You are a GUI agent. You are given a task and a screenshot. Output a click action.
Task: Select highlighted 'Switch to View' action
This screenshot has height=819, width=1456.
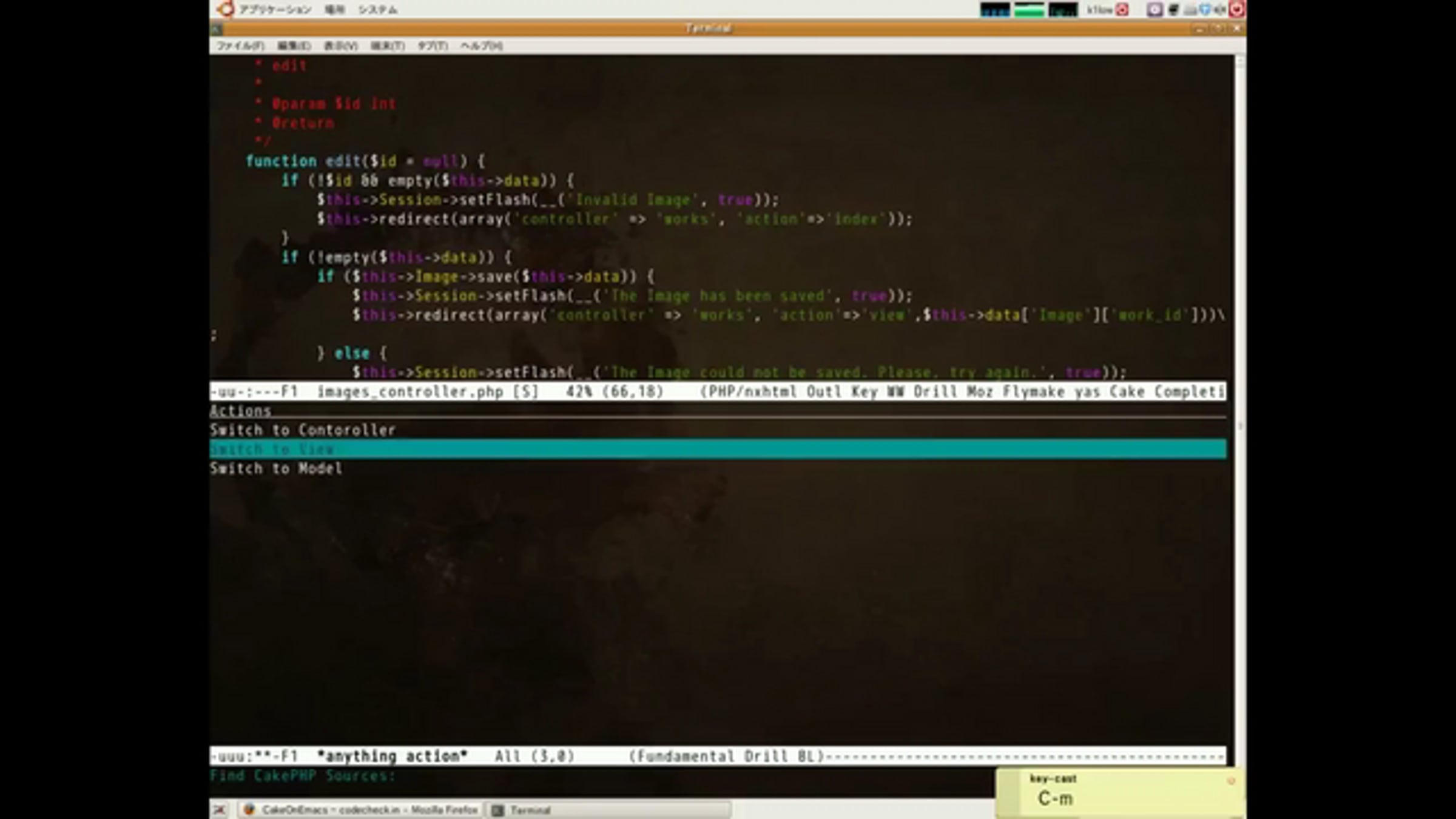(718, 450)
